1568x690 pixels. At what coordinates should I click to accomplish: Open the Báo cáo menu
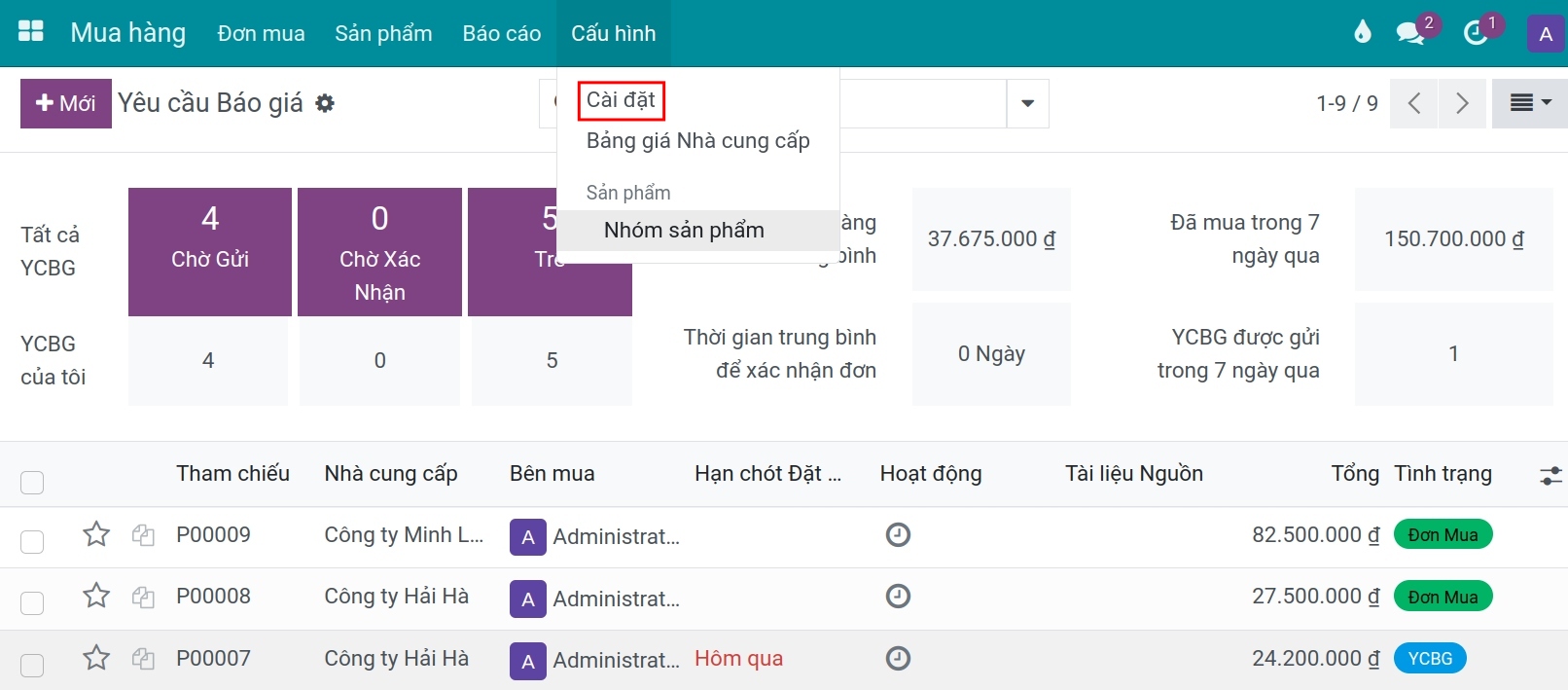coord(502,33)
